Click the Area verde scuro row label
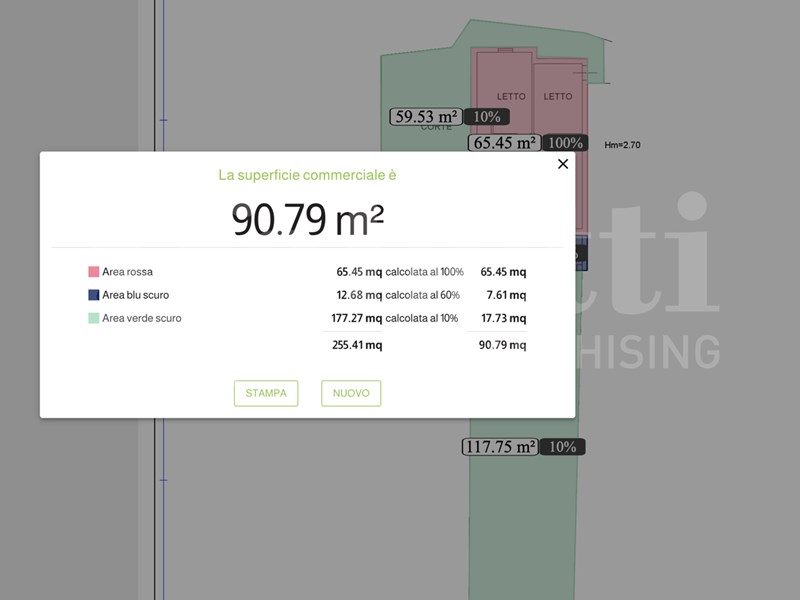Viewport: 800px width, 600px height. pos(142,318)
